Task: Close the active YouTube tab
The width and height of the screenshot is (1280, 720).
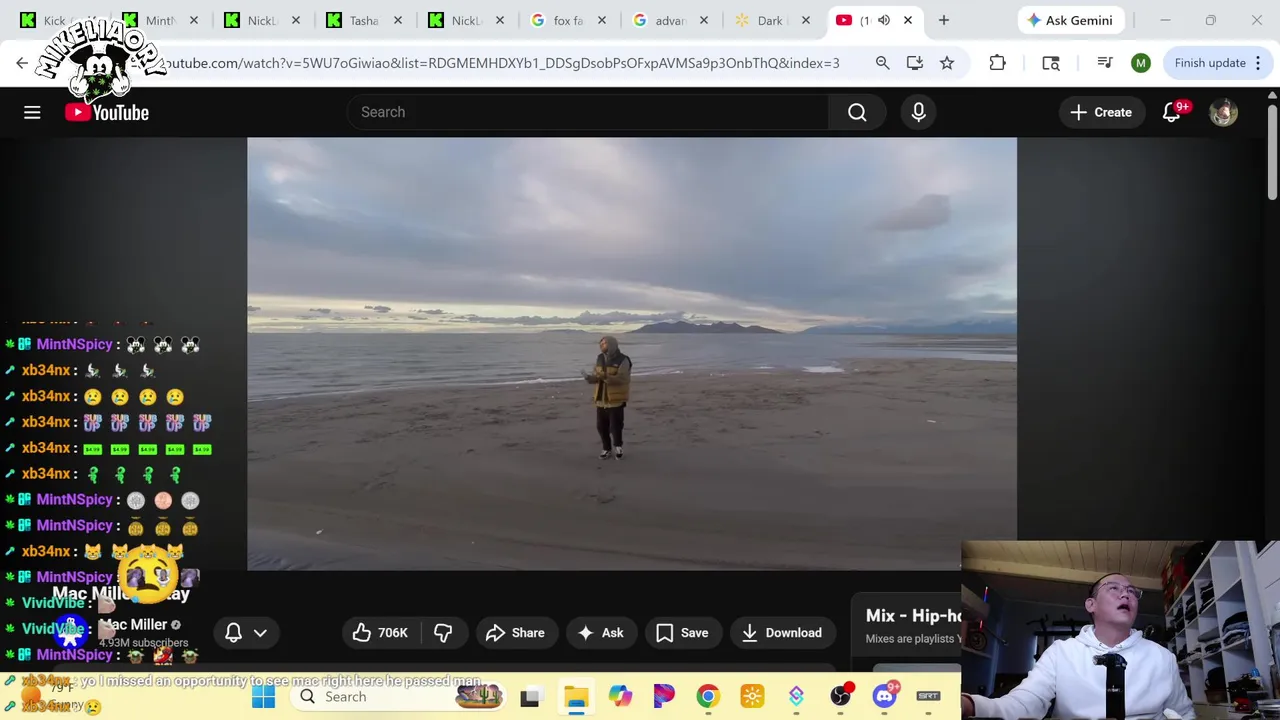Action: click(908, 20)
